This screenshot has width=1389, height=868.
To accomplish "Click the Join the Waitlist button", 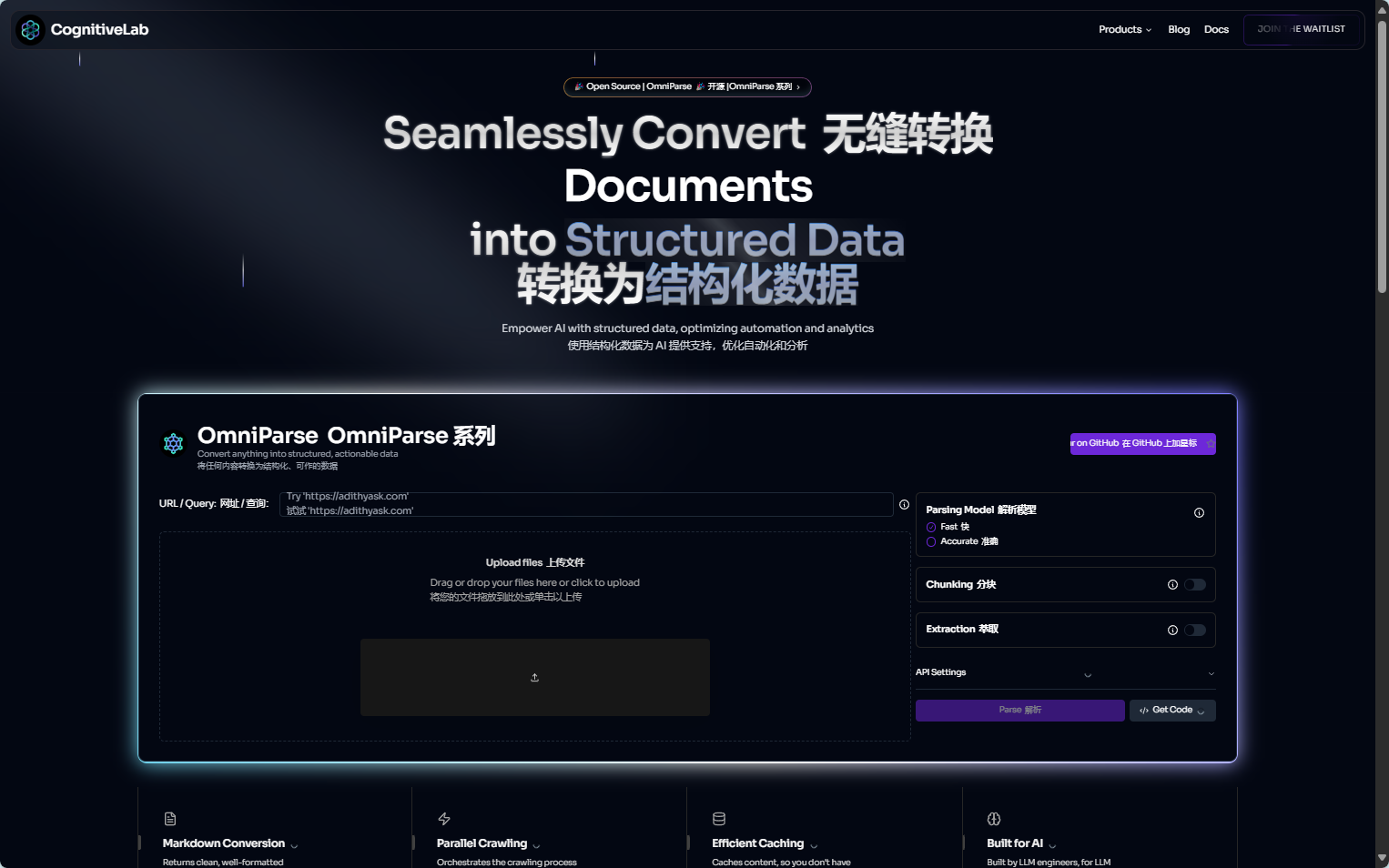I will click(1301, 29).
